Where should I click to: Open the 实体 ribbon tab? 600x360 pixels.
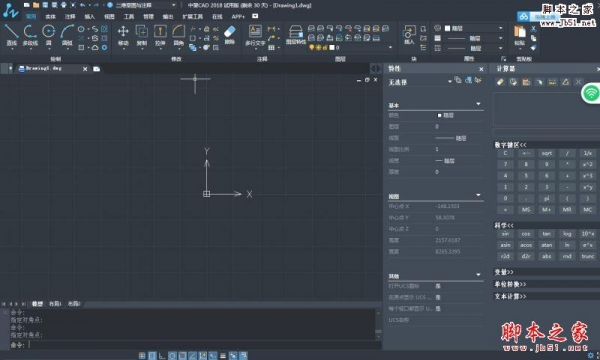click(51, 16)
